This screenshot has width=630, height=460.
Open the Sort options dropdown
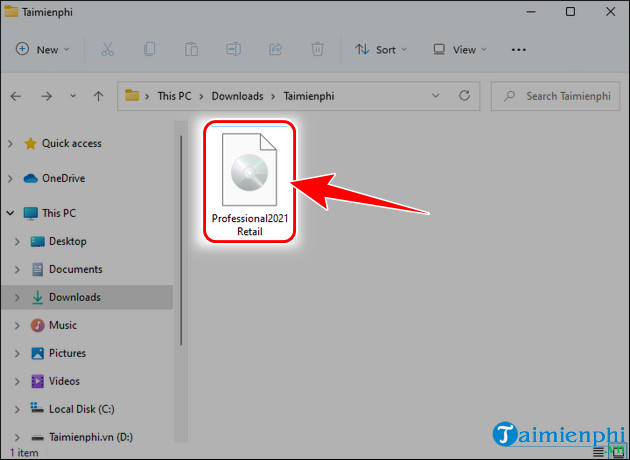point(381,49)
